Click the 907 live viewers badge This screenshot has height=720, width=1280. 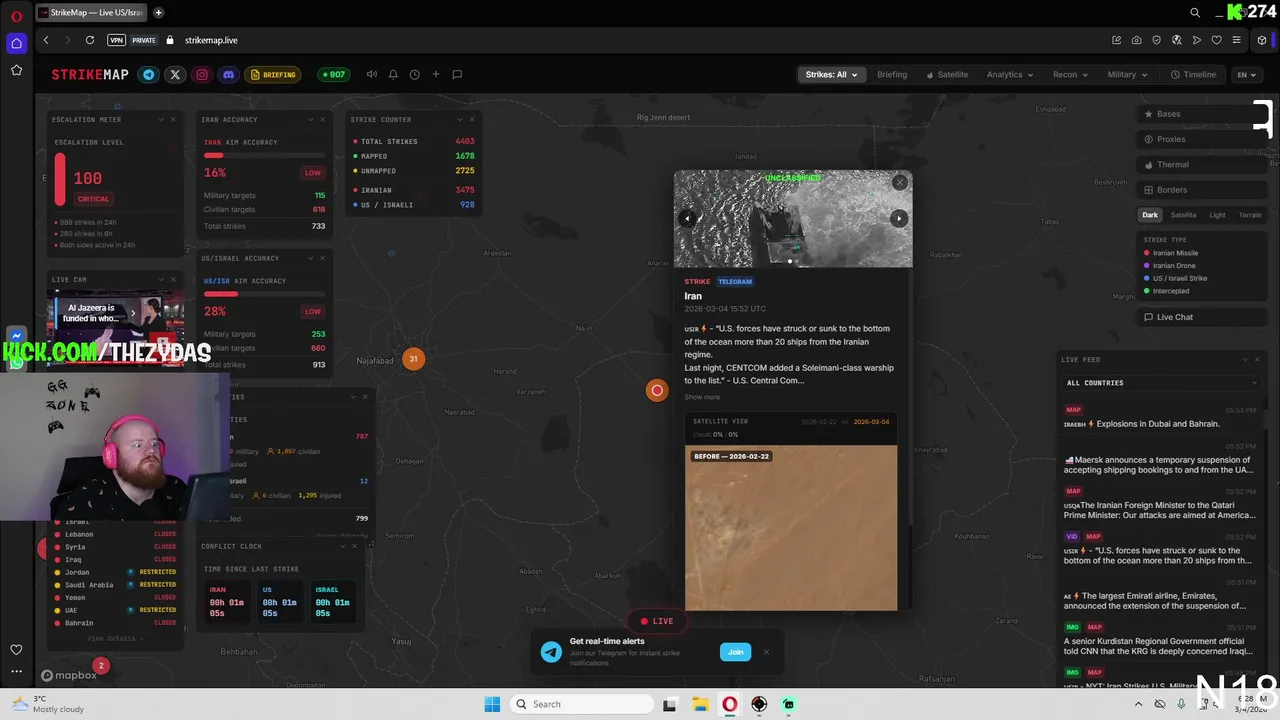[332, 74]
